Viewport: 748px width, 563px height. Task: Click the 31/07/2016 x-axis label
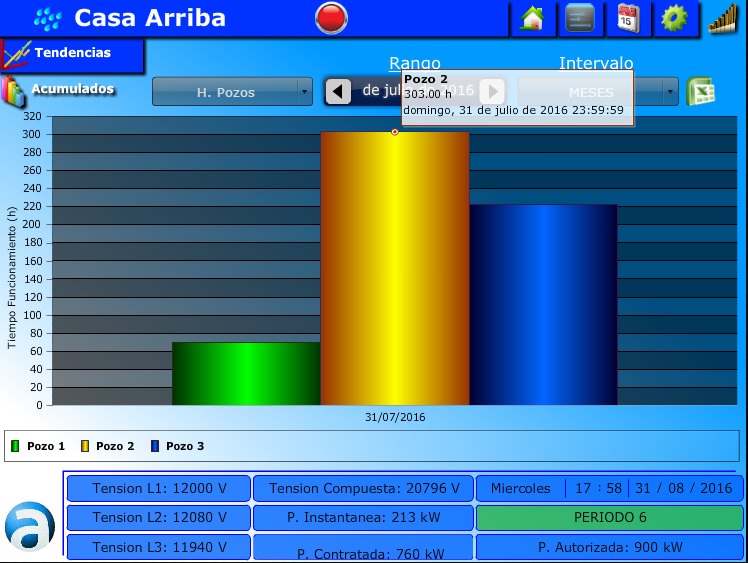pyautogui.click(x=395, y=417)
